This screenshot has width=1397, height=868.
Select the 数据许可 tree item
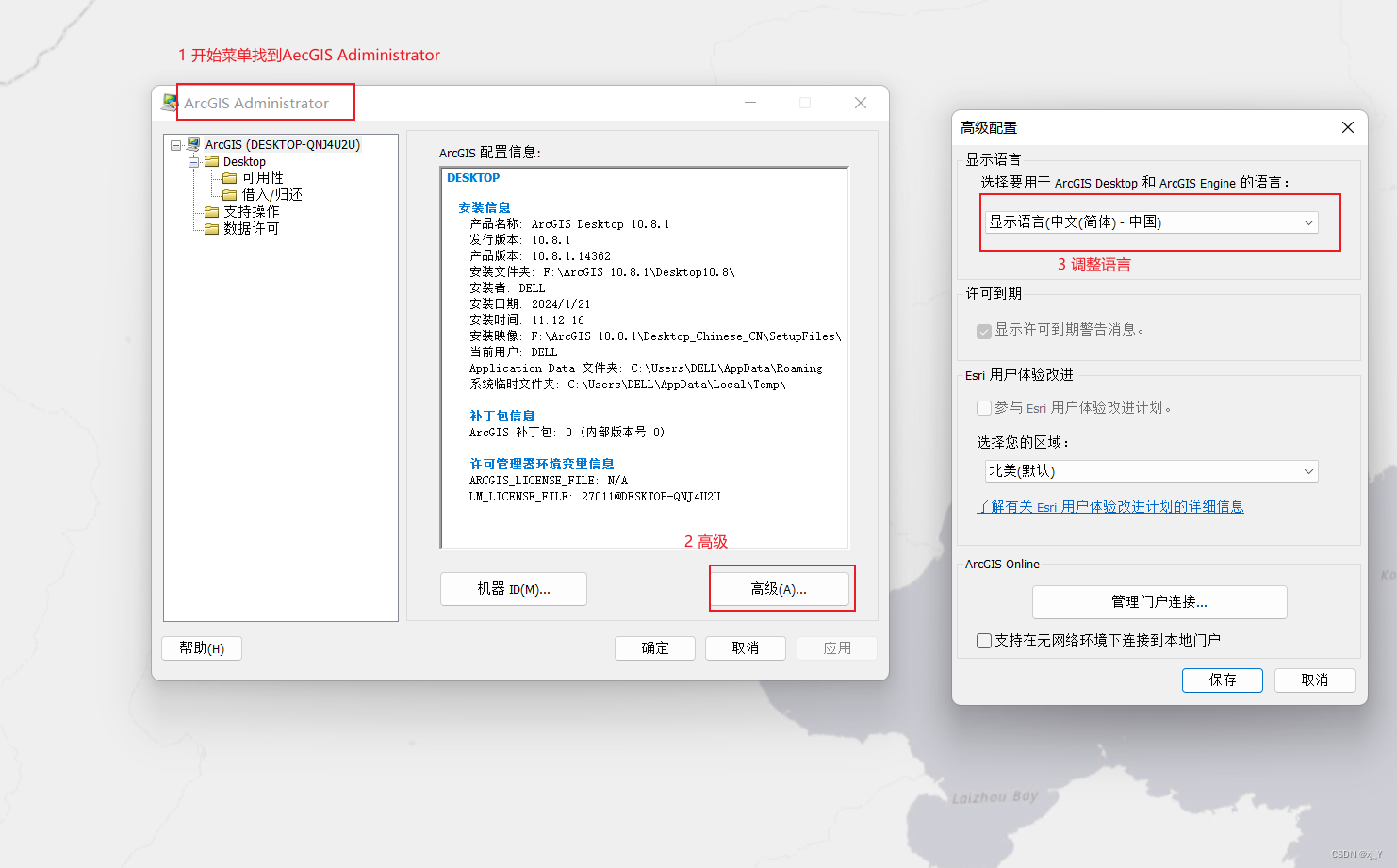(x=251, y=229)
